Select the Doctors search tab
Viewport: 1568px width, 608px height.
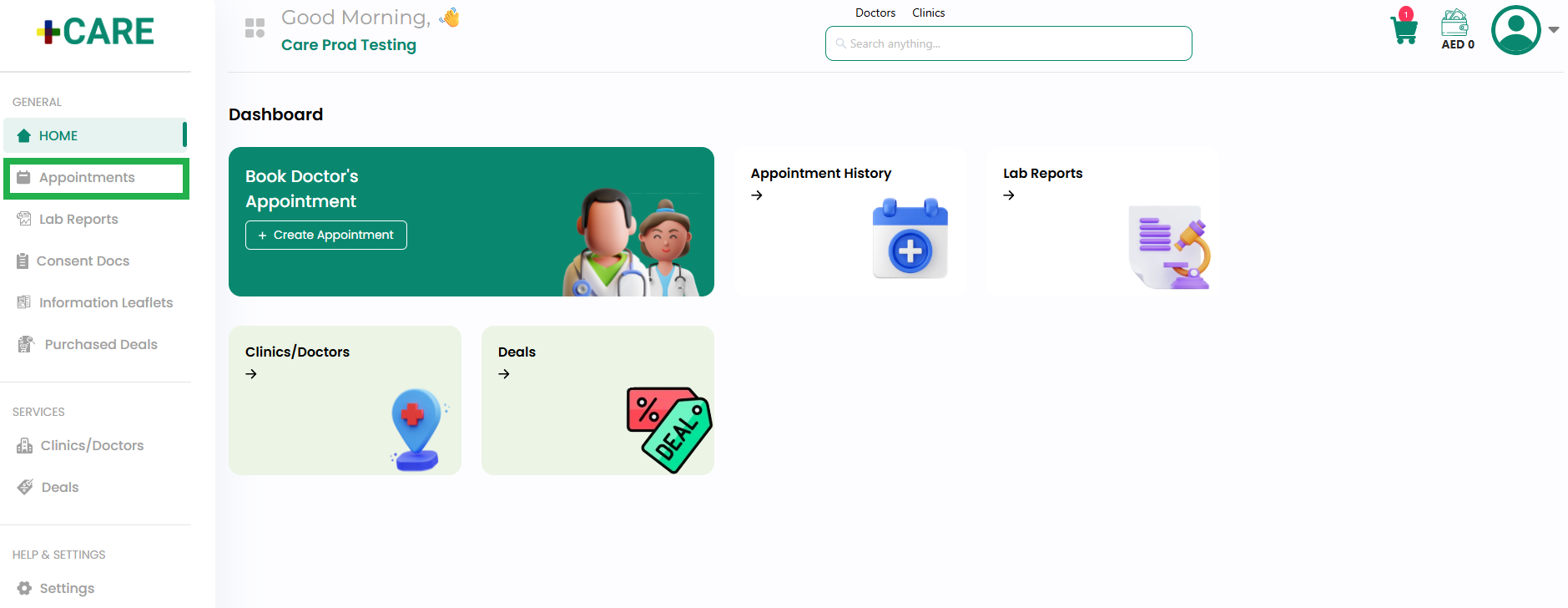pyautogui.click(x=875, y=13)
